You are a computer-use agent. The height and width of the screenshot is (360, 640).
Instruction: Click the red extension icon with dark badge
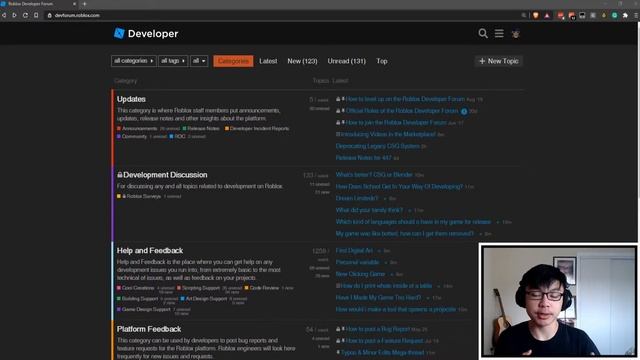pyautogui.click(x=572, y=16)
